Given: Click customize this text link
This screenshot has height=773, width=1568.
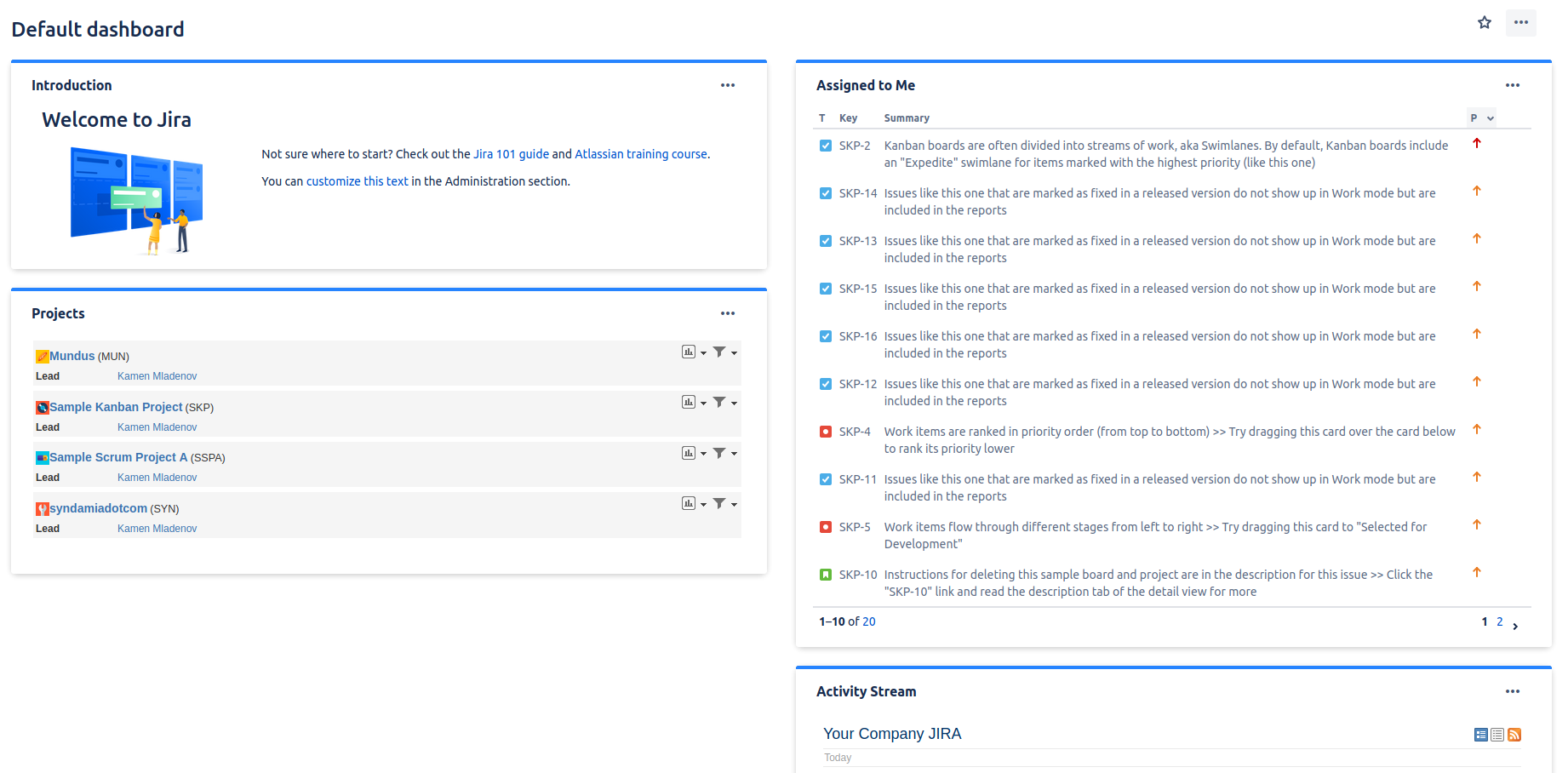Looking at the screenshot, I should click(358, 181).
